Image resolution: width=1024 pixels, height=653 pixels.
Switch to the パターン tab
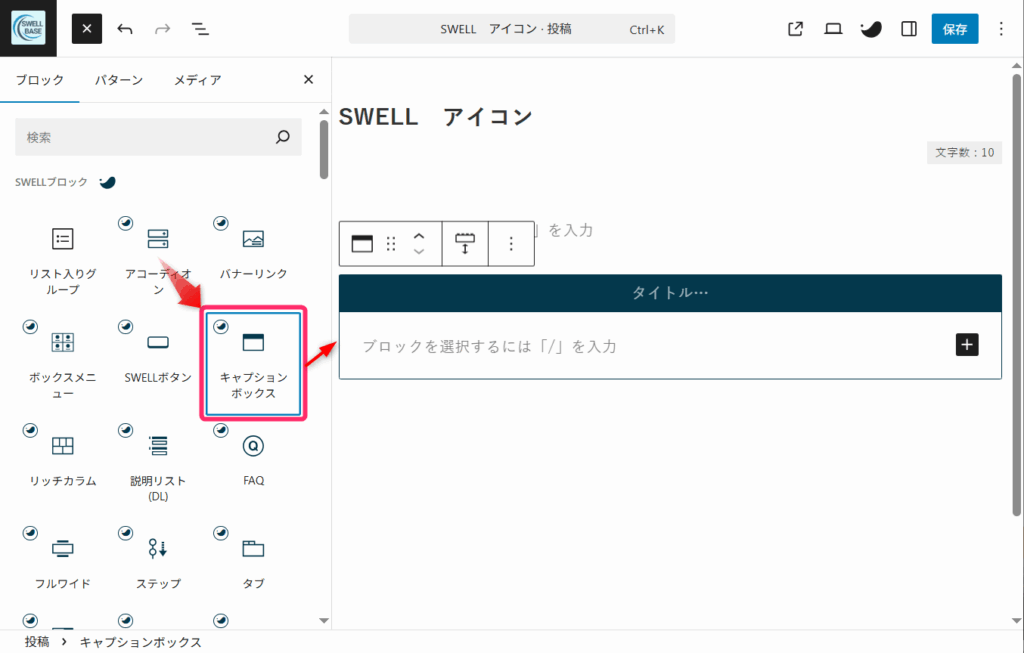119,80
